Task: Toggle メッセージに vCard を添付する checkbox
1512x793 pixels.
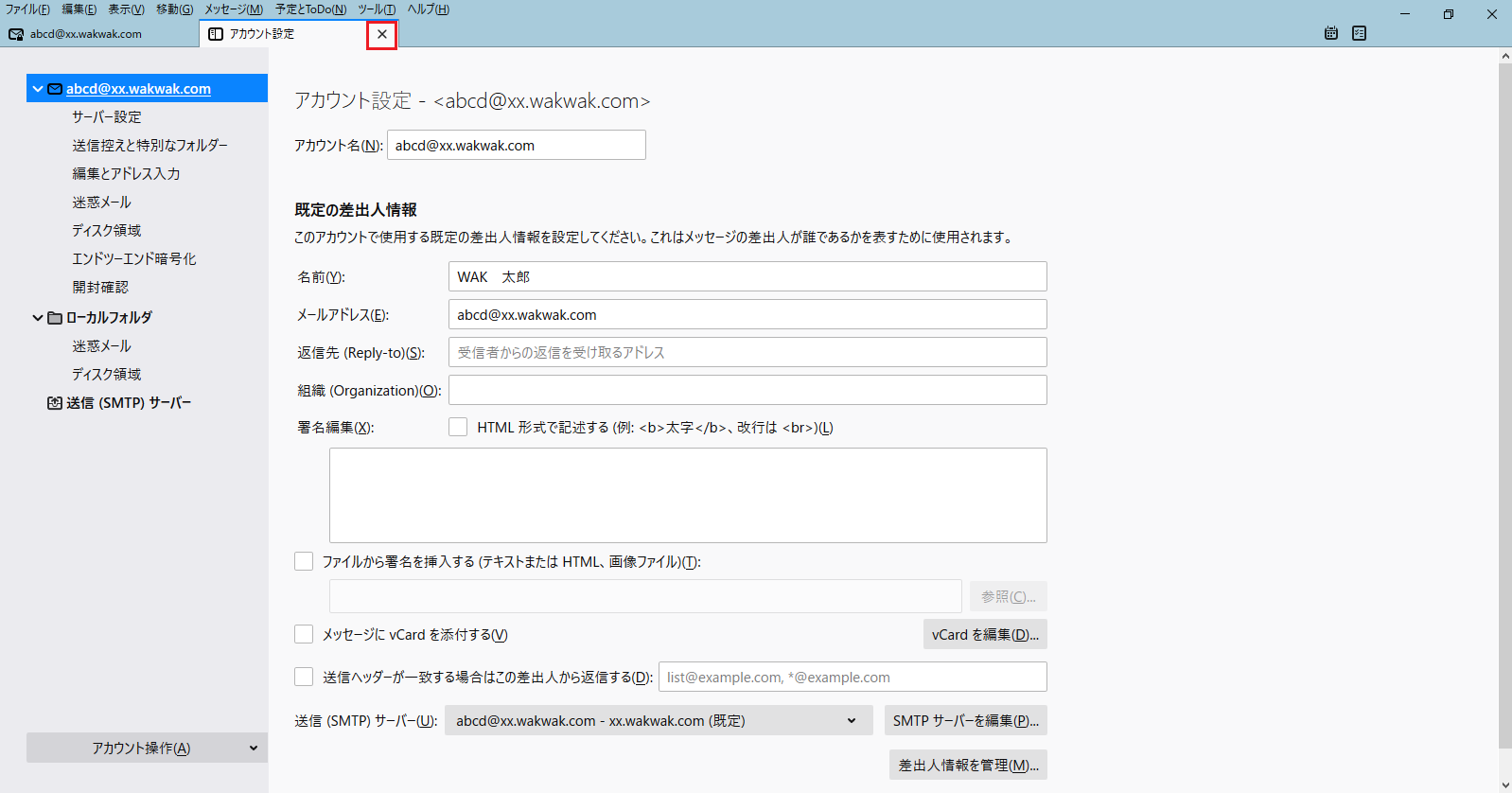Action: (304, 634)
